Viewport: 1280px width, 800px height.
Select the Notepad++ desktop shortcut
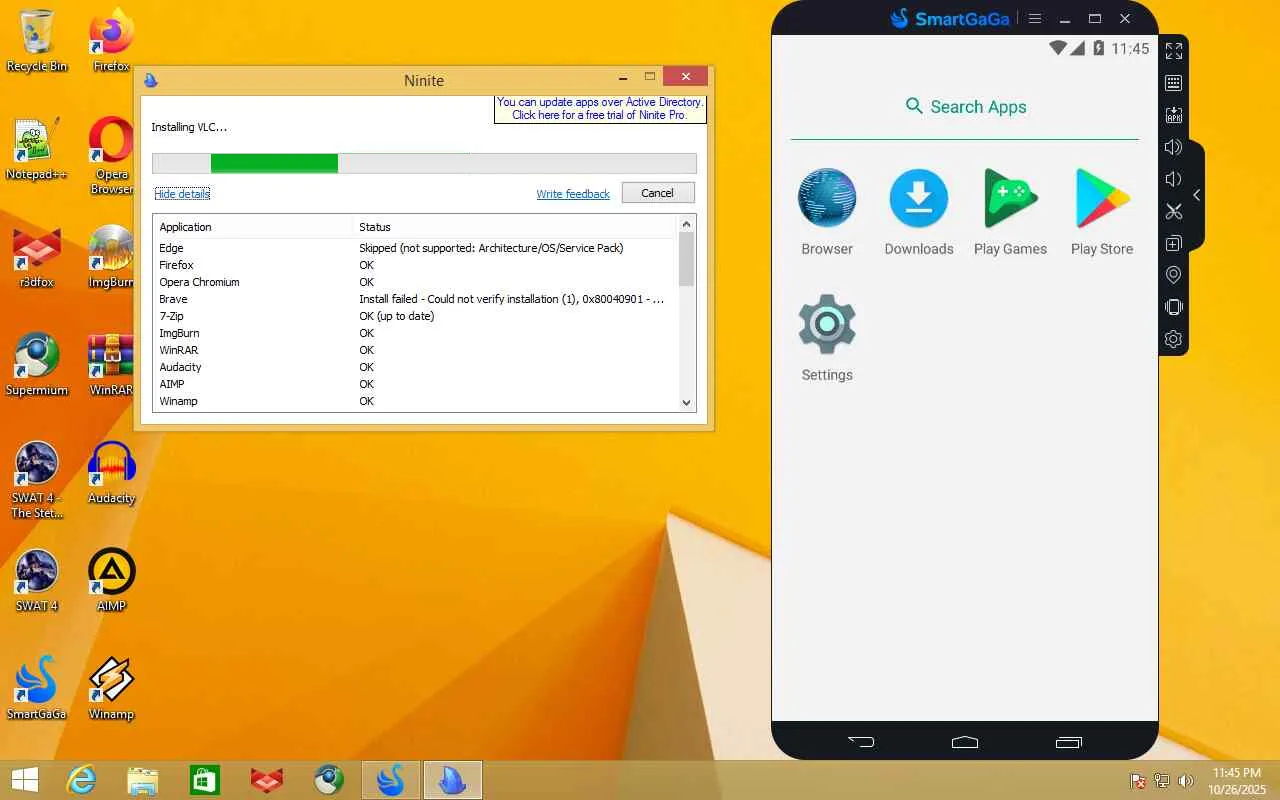click(37, 148)
